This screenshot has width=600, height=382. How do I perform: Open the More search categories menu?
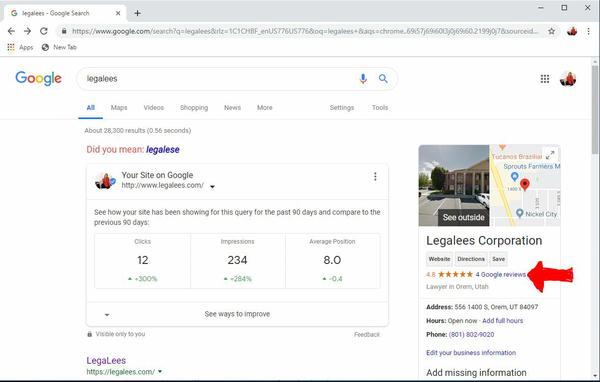coord(264,108)
